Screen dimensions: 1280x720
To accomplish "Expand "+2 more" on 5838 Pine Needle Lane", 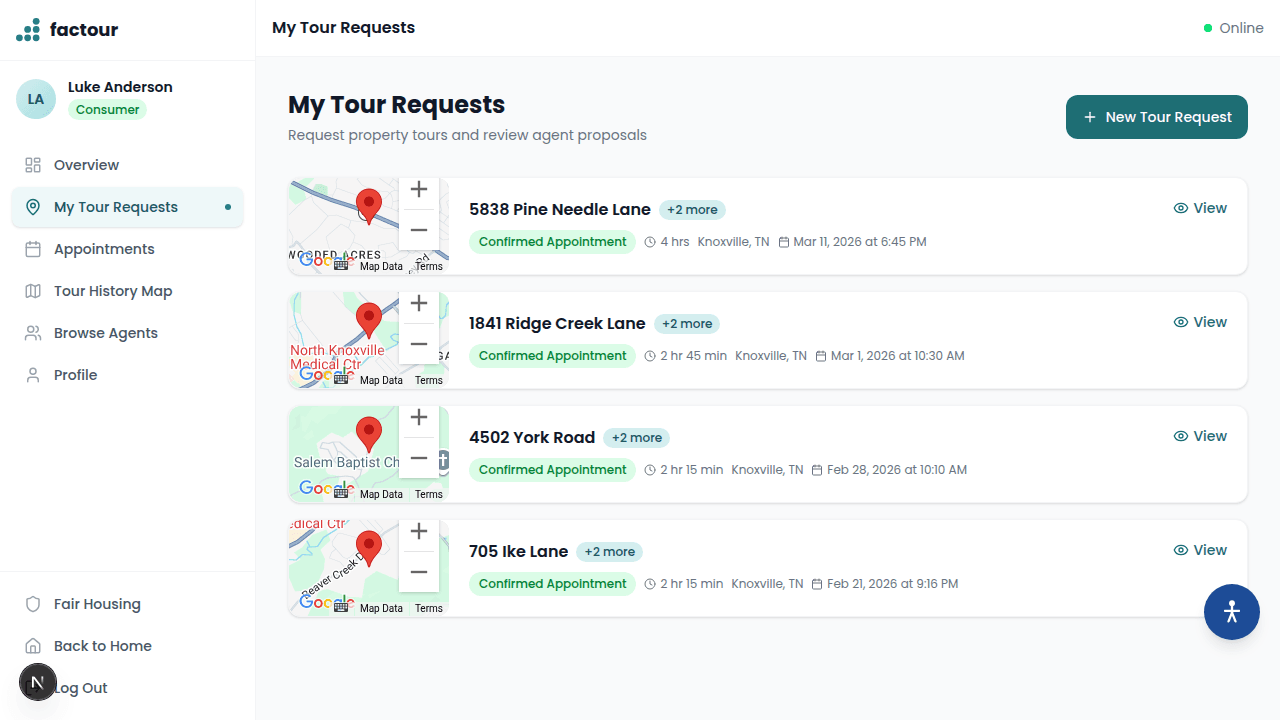I will [692, 210].
